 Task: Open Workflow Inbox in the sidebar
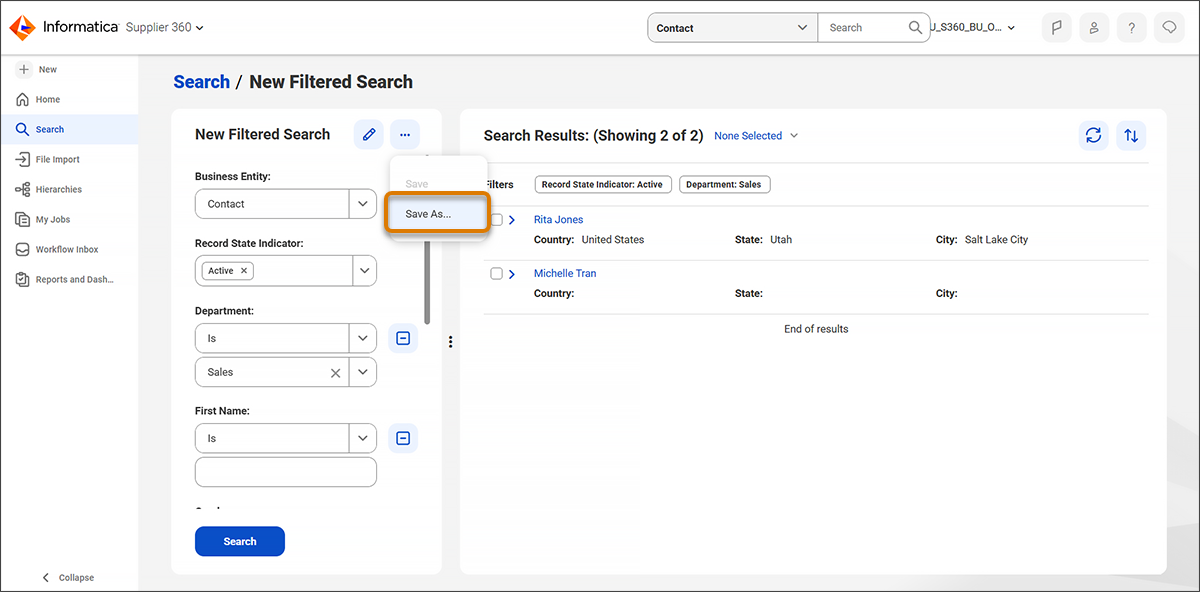(69, 249)
